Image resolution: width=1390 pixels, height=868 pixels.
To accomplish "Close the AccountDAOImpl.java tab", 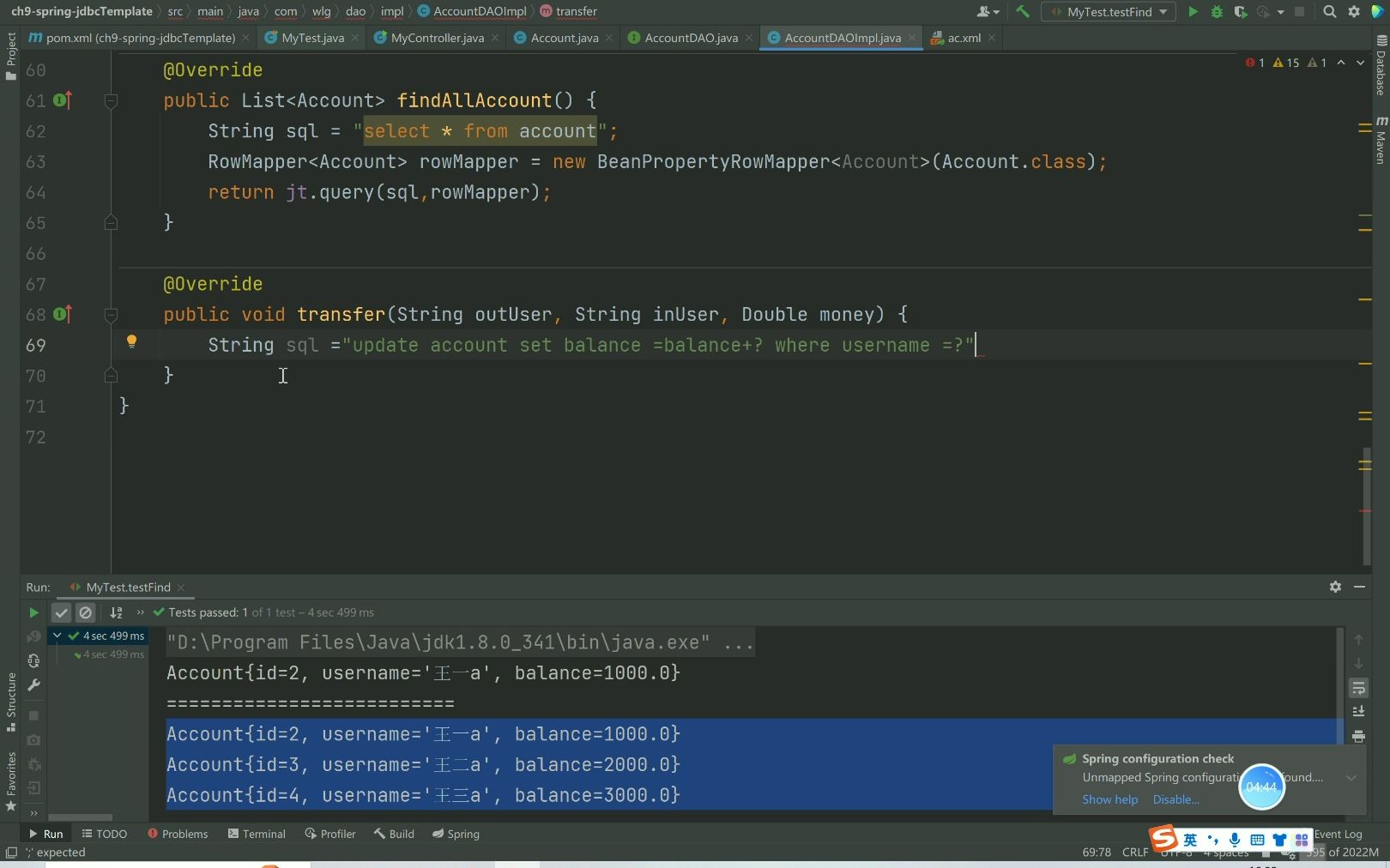I will (x=912, y=38).
